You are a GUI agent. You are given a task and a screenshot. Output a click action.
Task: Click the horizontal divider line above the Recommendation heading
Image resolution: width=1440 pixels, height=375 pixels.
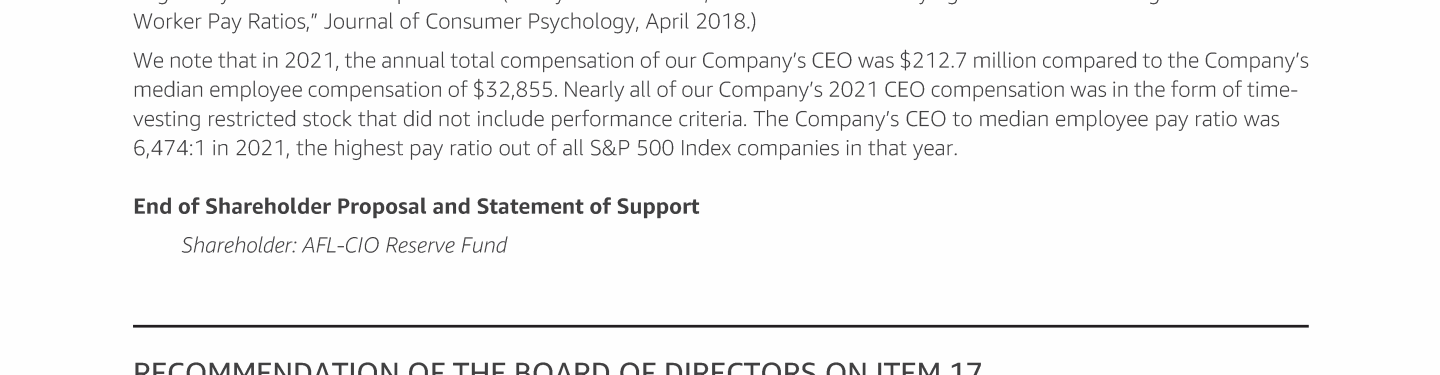pyautogui.click(x=720, y=326)
